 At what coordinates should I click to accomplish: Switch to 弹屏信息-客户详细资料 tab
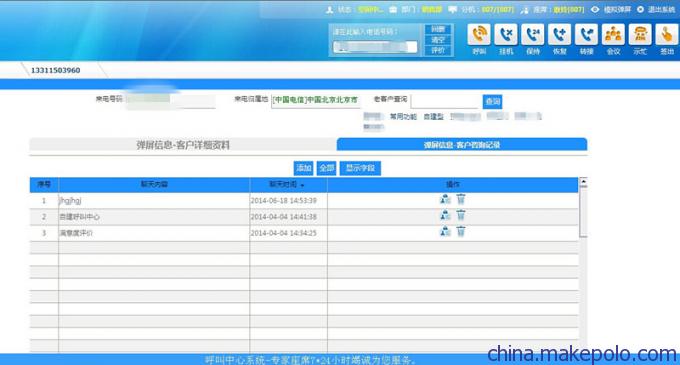[x=183, y=145]
